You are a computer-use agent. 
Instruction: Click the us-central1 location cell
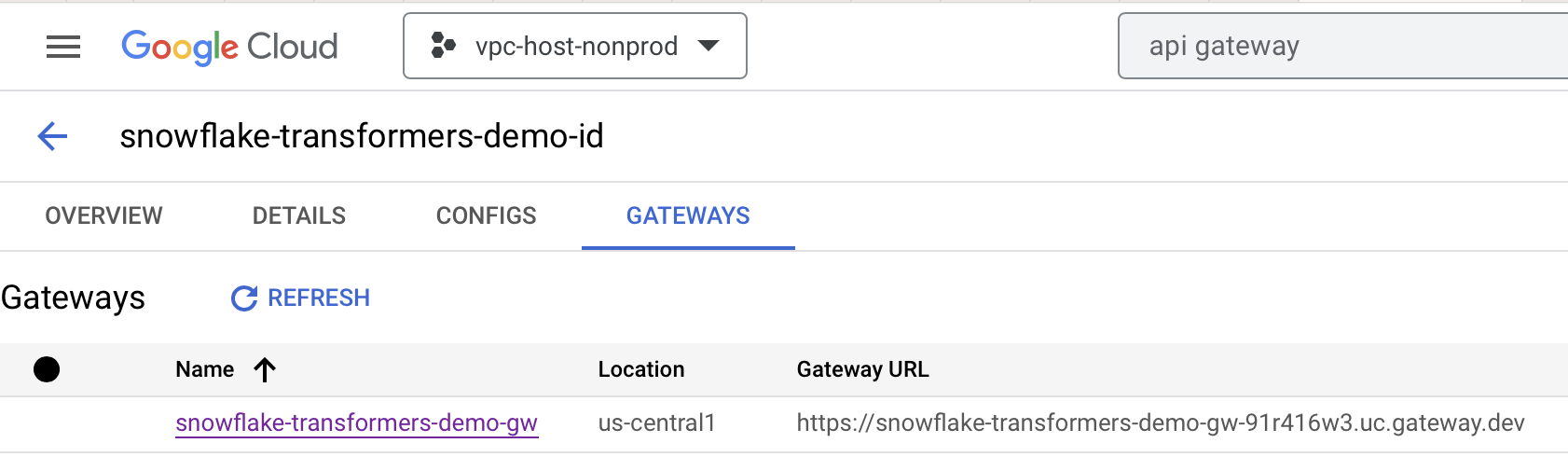click(x=656, y=423)
